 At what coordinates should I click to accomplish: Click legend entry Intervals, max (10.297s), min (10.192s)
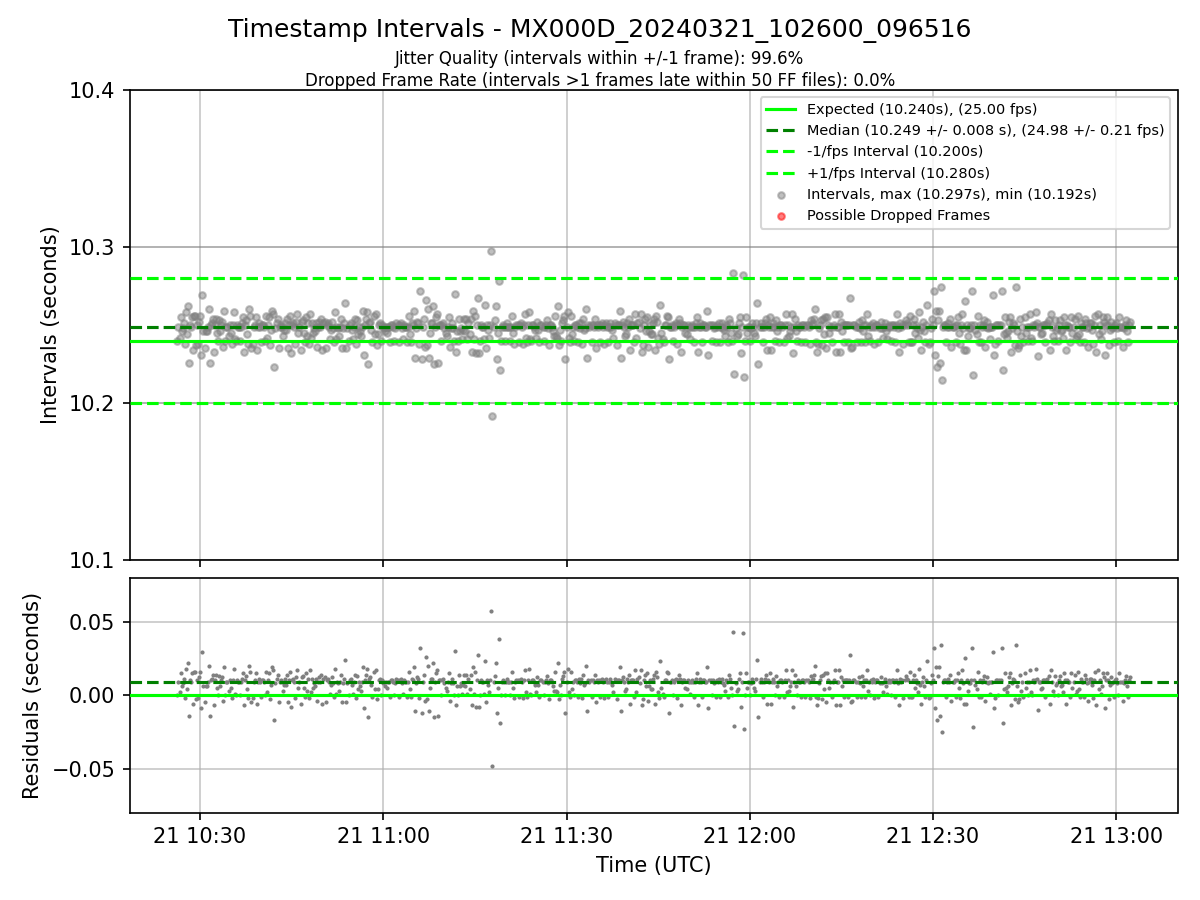[951, 194]
